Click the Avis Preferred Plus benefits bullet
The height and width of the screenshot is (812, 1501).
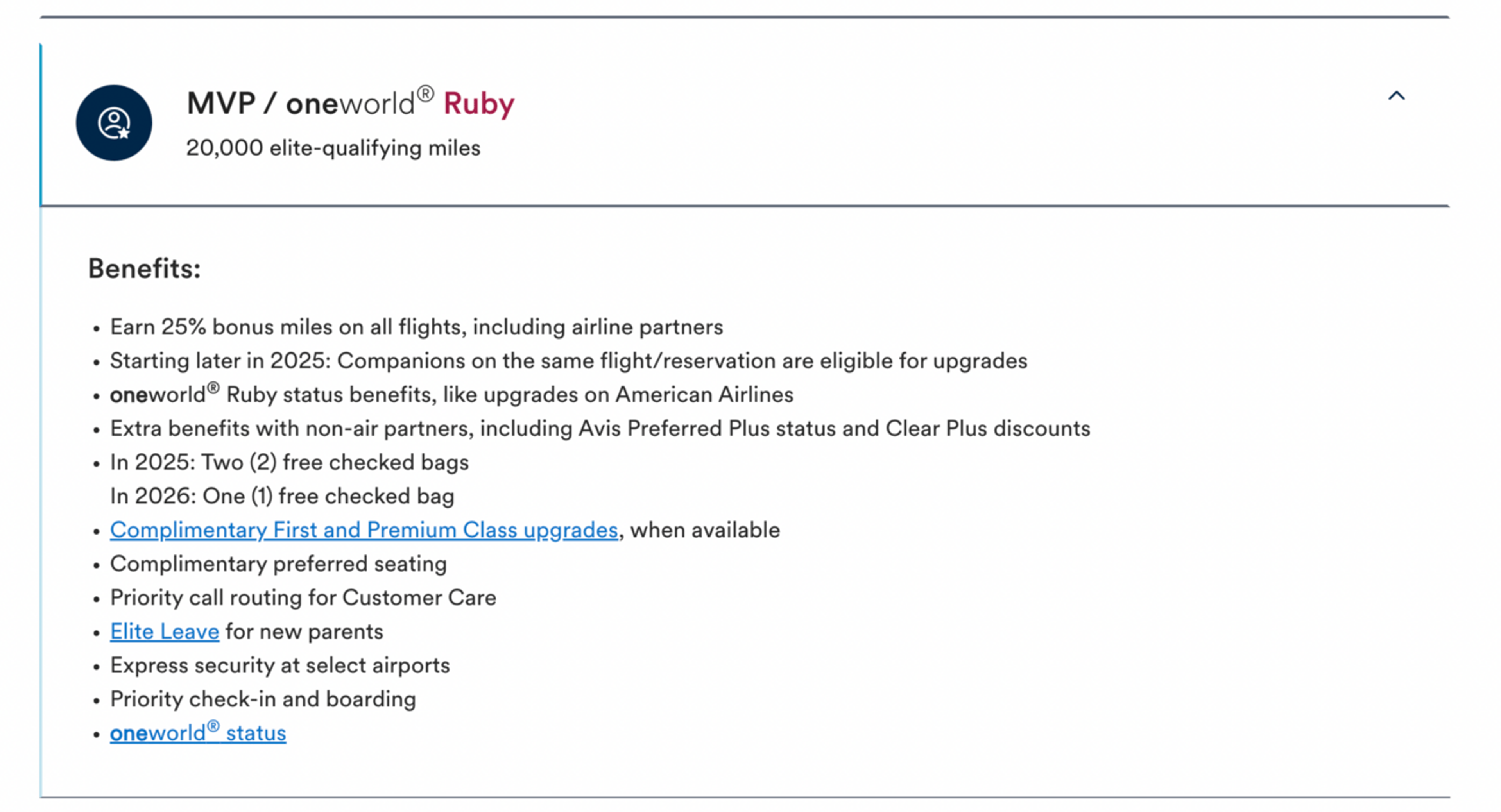(x=600, y=429)
